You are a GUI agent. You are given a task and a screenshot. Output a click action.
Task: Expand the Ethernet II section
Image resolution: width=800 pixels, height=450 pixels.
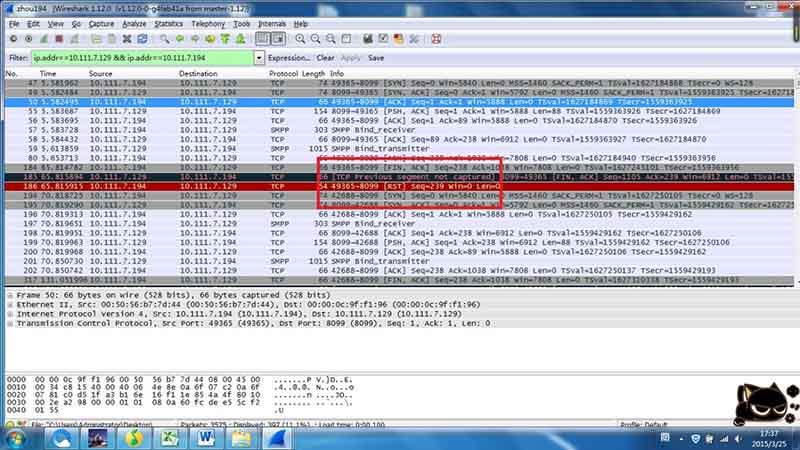[10, 305]
